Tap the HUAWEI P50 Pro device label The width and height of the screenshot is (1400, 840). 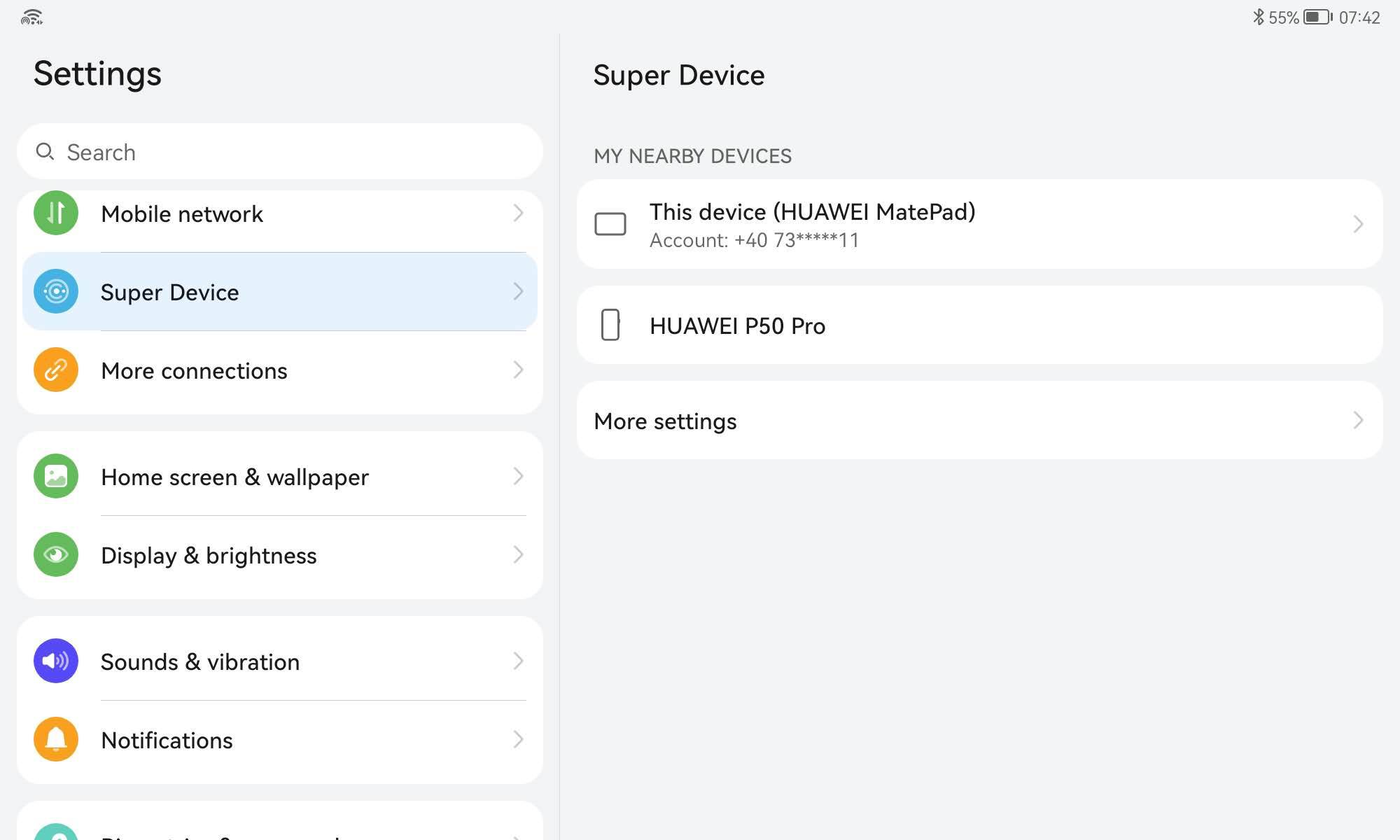pos(737,326)
